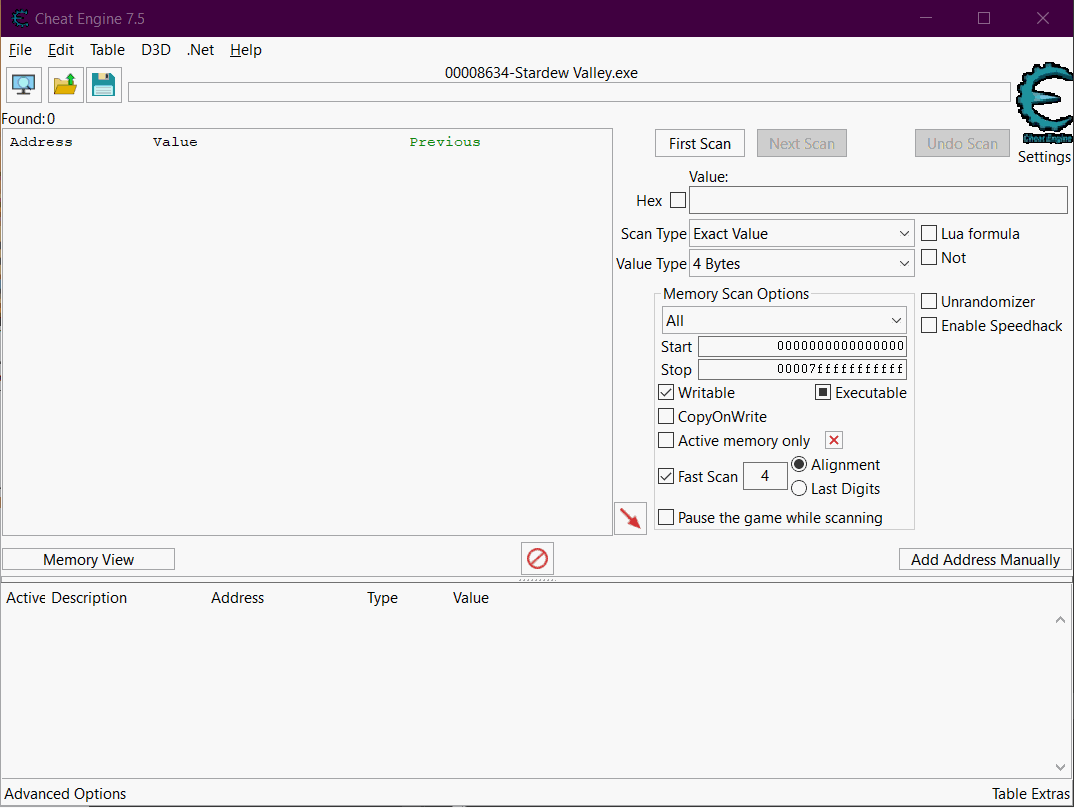Open Advanced Options
Screen dimensions: 1074x808
(65, 794)
